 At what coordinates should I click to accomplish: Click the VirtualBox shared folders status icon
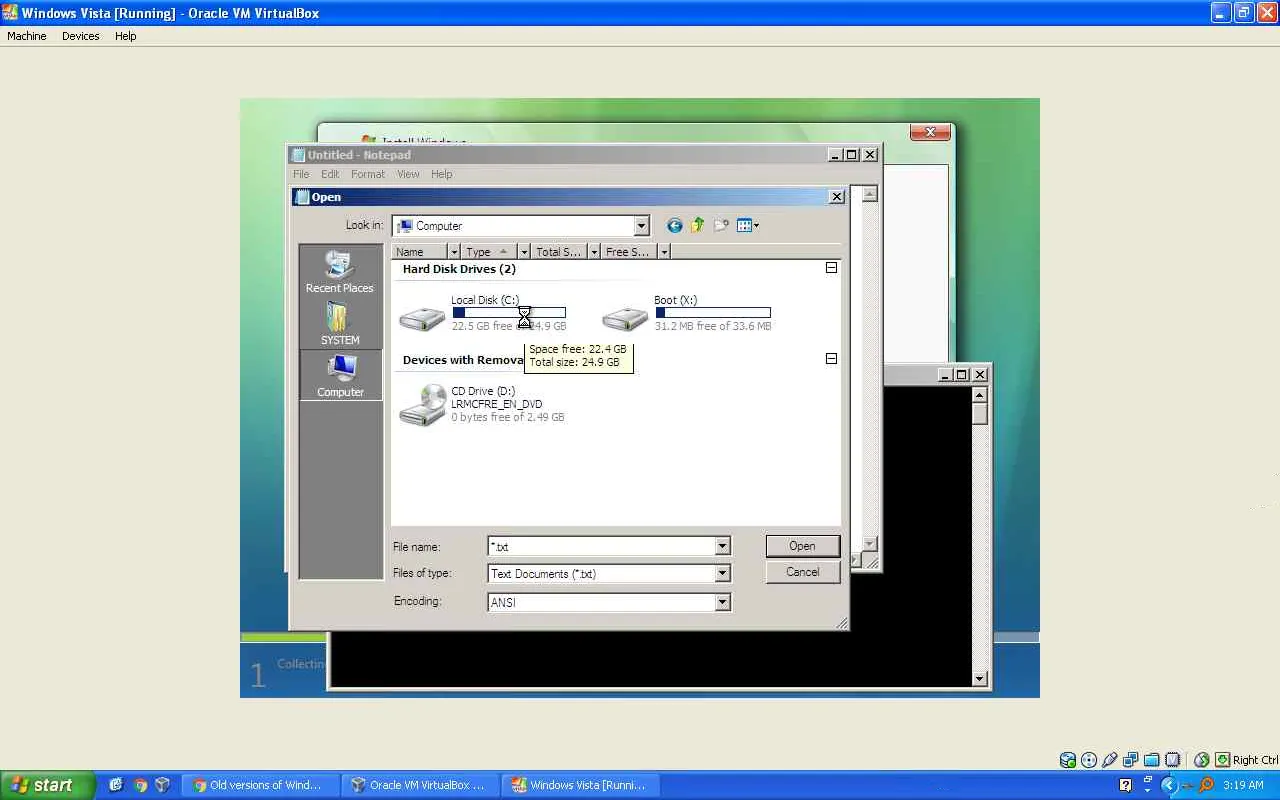click(x=1152, y=760)
